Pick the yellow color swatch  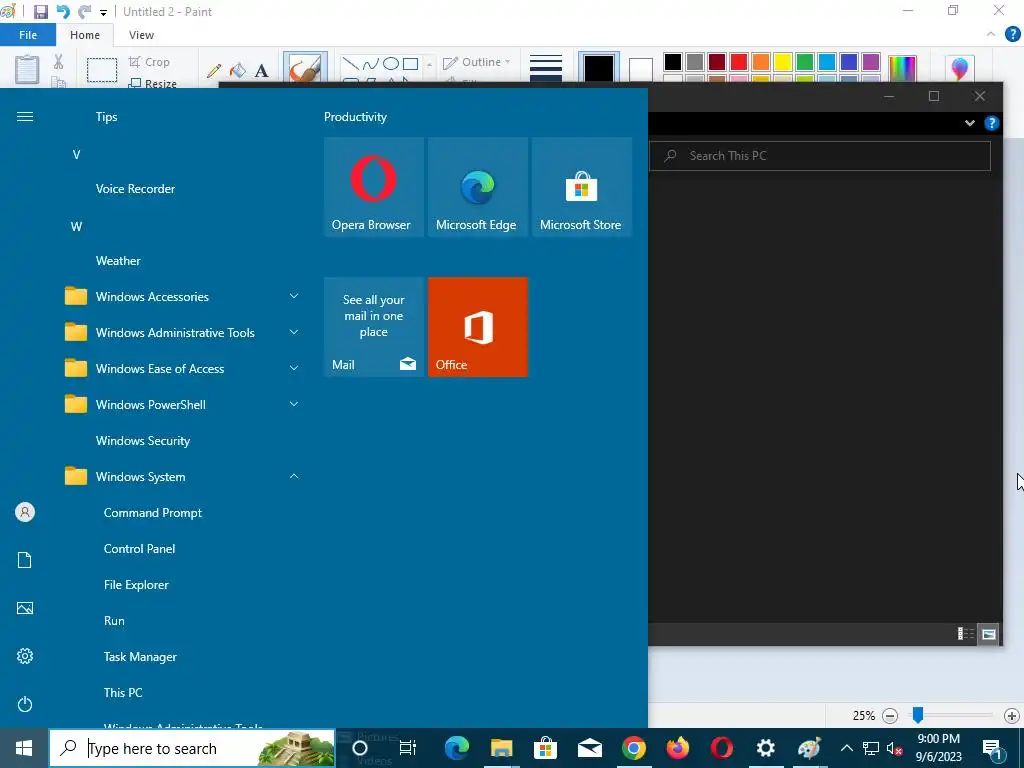tap(782, 62)
